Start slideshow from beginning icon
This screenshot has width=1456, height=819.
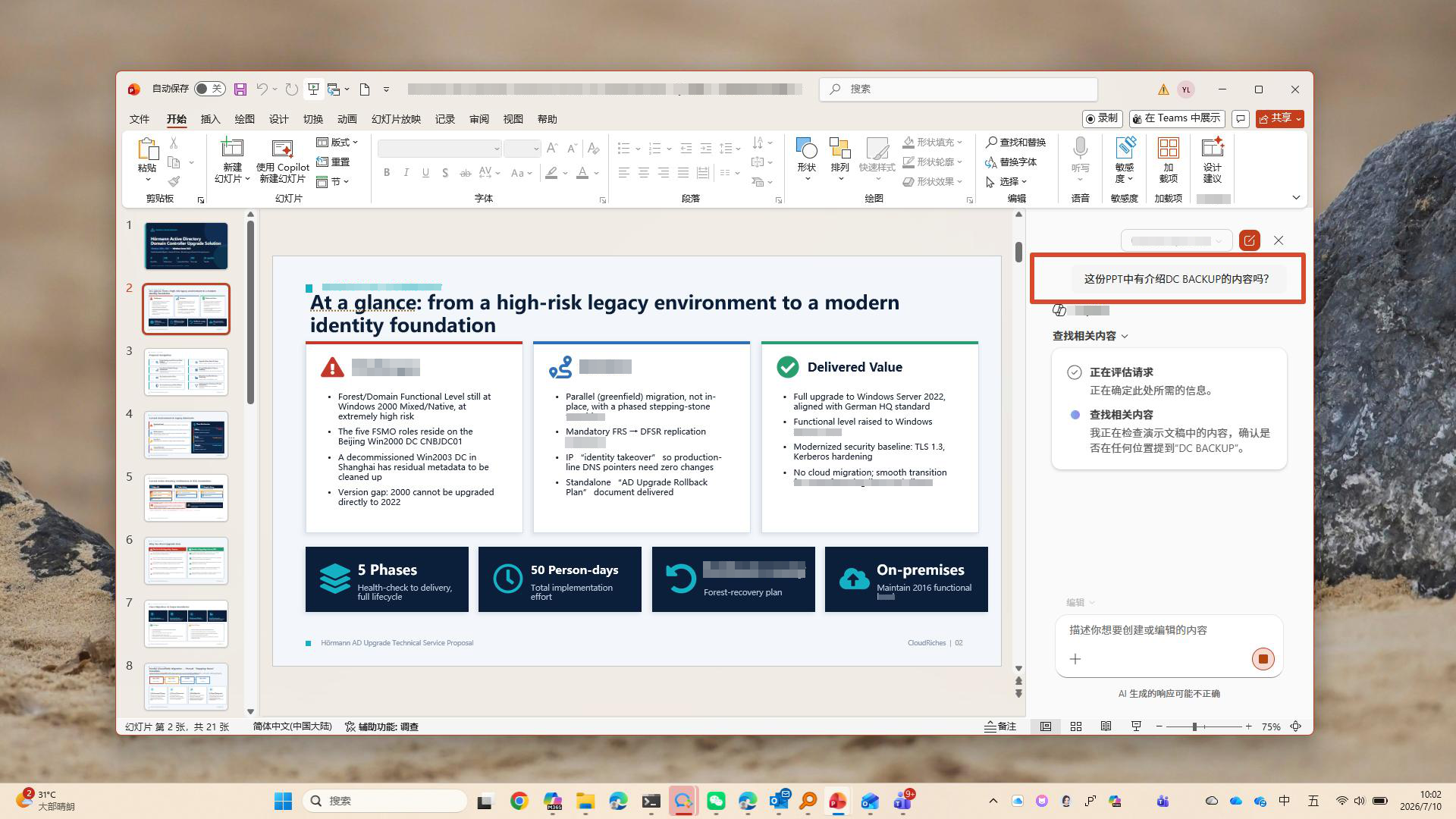click(313, 89)
